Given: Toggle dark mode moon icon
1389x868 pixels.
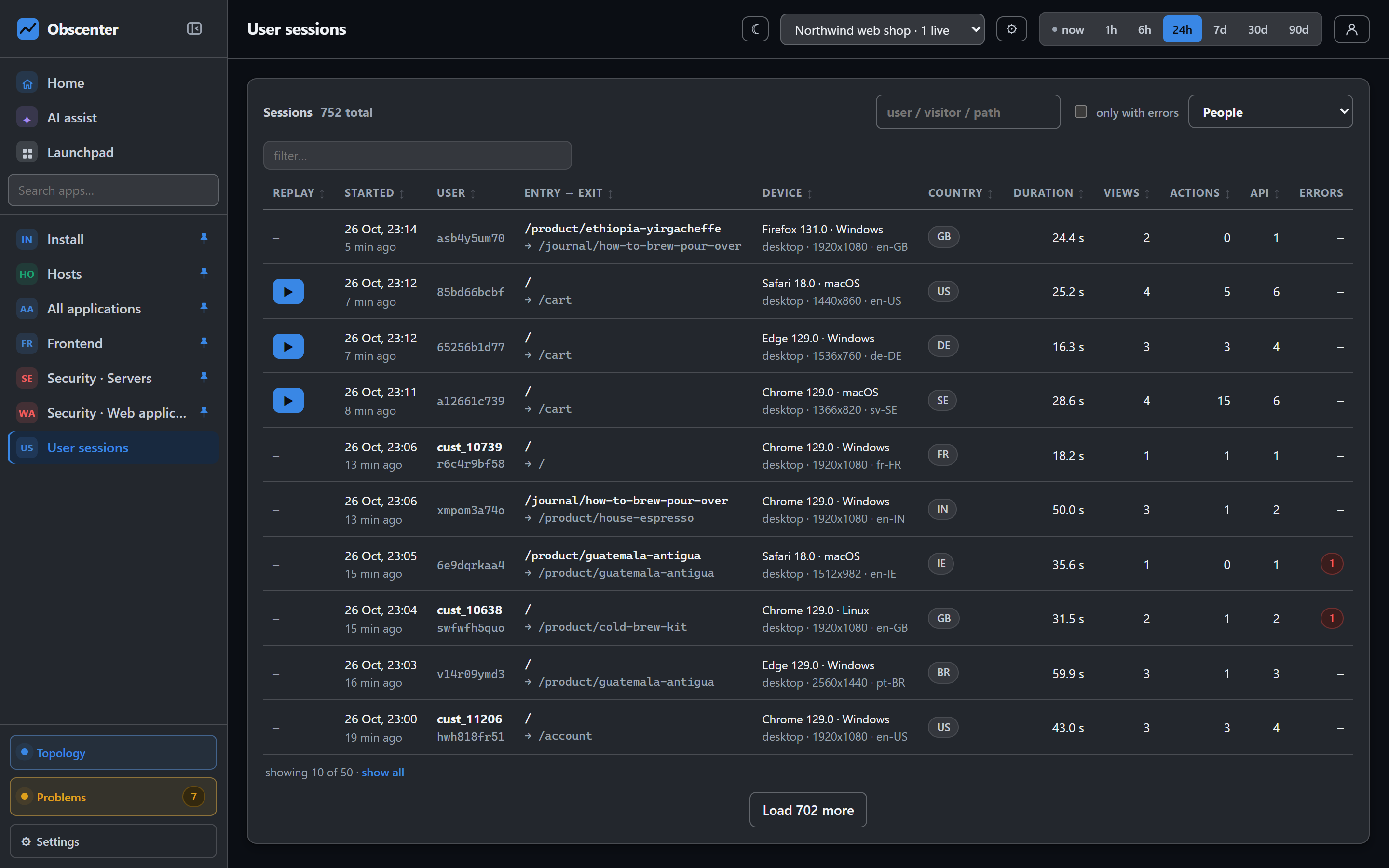Looking at the screenshot, I should pyautogui.click(x=755, y=29).
